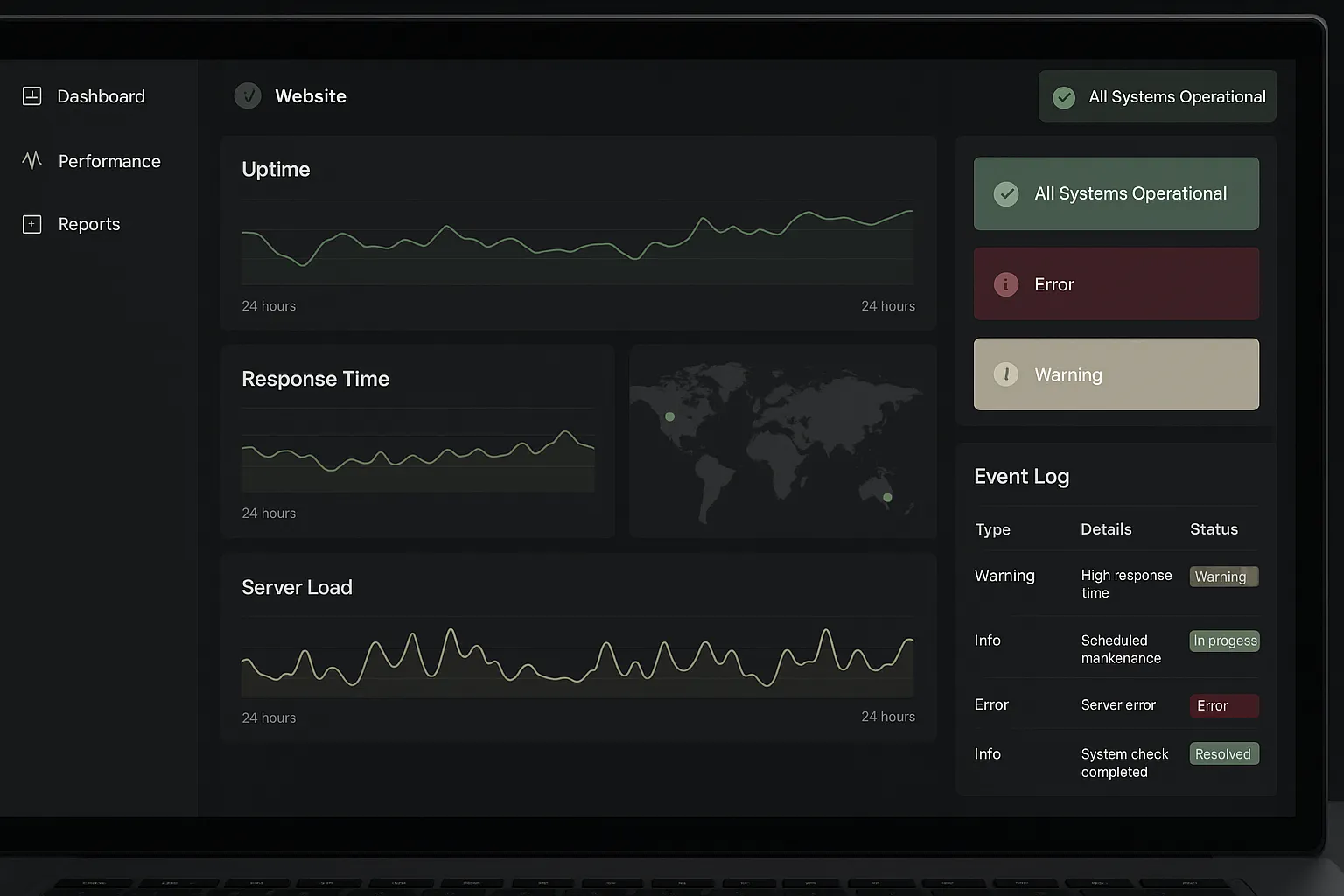Click the System check completed detail text
This screenshot has height=896, width=1344.
[x=1124, y=763]
